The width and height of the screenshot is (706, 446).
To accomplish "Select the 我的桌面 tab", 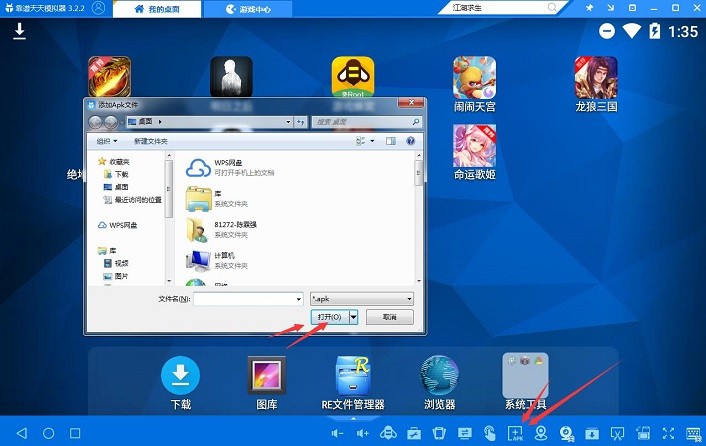I will [x=157, y=9].
